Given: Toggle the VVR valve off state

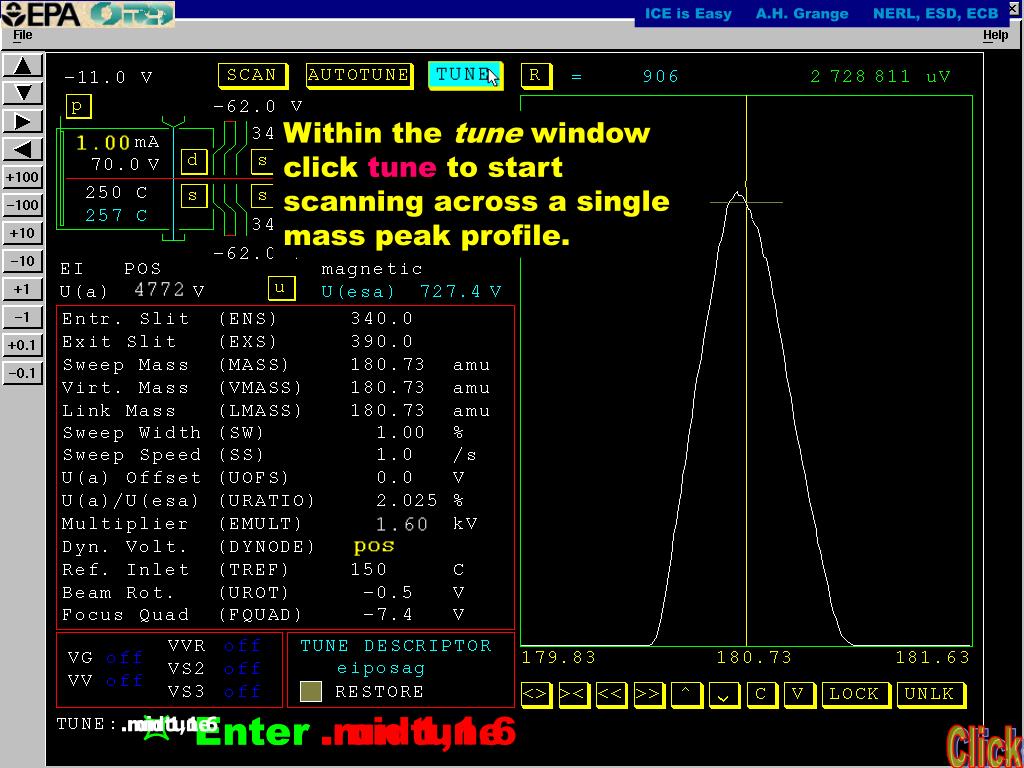Looking at the screenshot, I should coord(242,646).
